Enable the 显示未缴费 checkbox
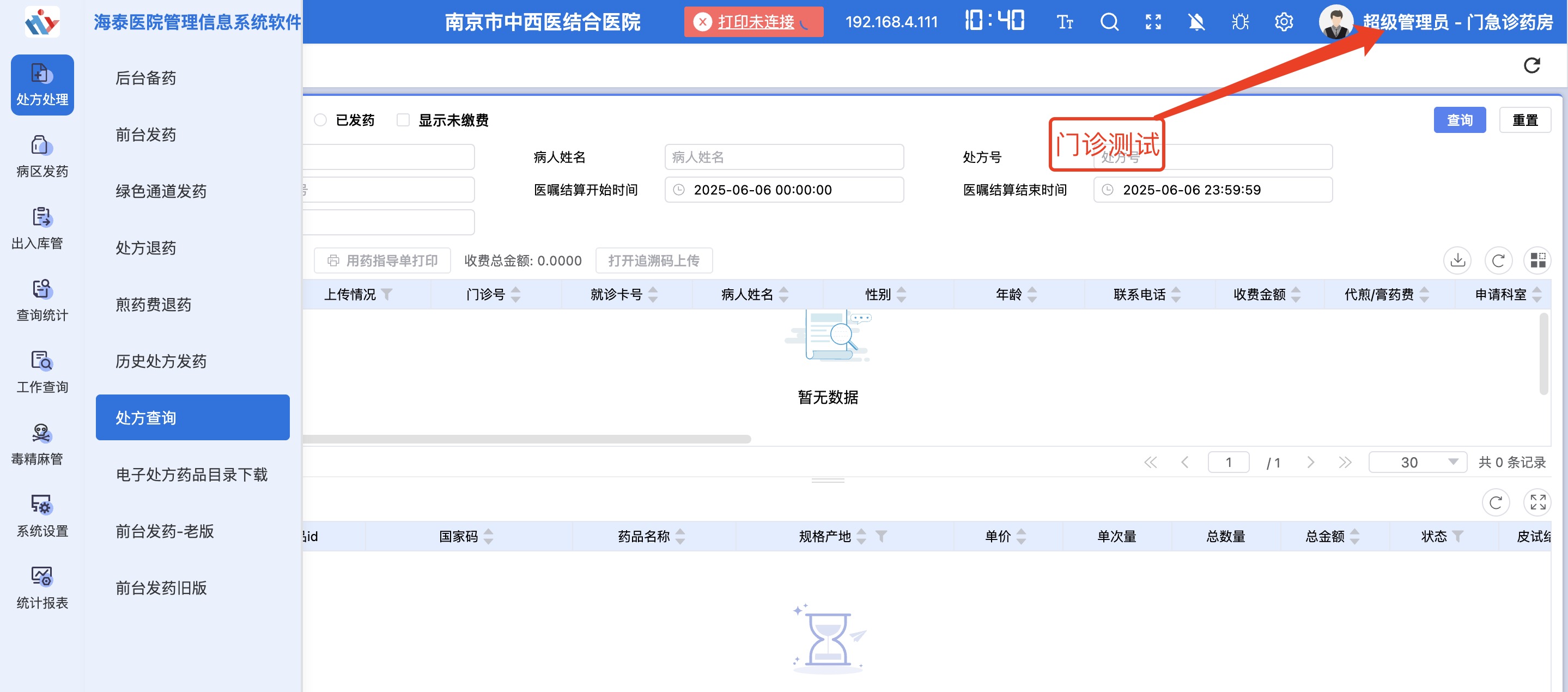The height and width of the screenshot is (692, 1568). tap(402, 120)
